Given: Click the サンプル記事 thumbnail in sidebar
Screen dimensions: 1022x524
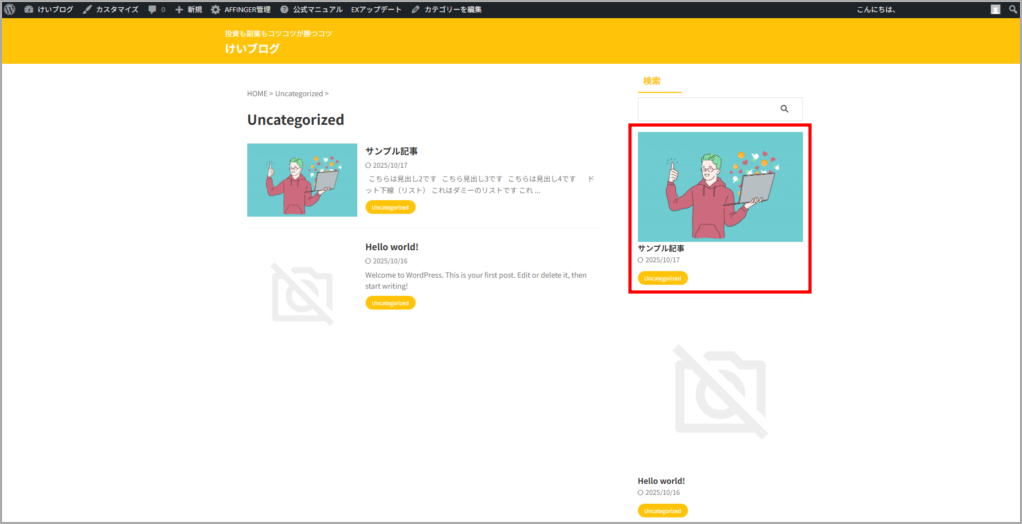Looking at the screenshot, I should pos(720,187).
